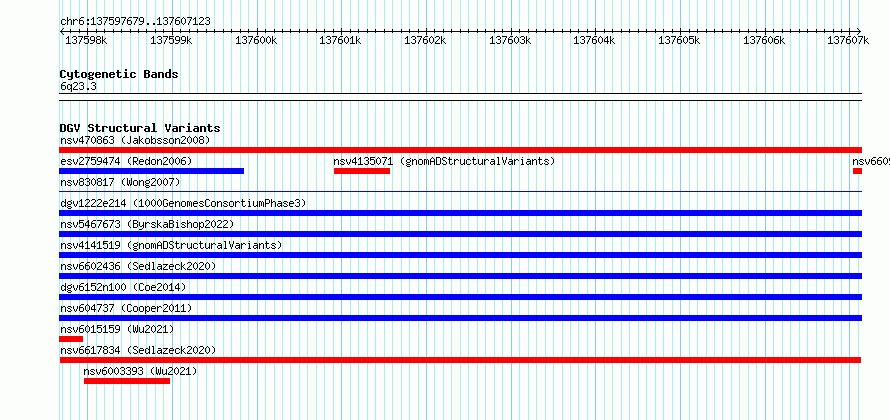Image resolution: width=890 pixels, height=420 pixels.
Task: Click the 137602k ruler tick label
Action: coord(425,40)
